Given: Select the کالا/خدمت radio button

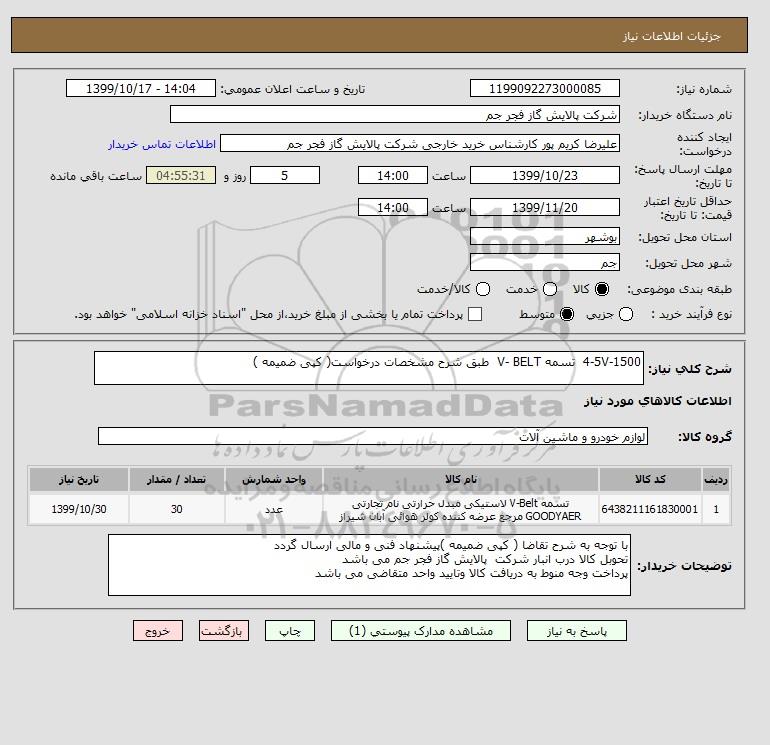Looking at the screenshot, I should click(x=483, y=289).
